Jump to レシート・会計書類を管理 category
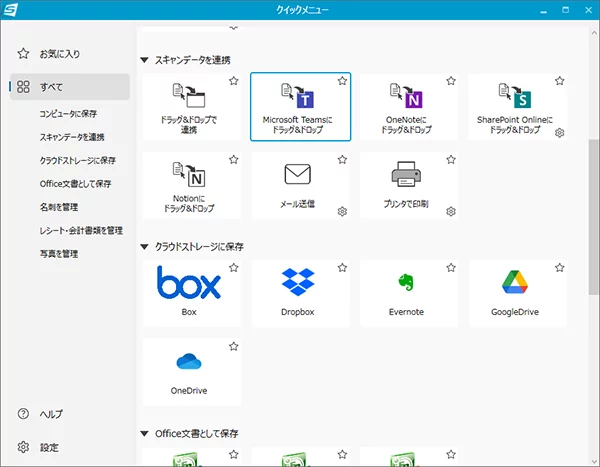The width and height of the screenshot is (600, 467). pyautogui.click(x=81, y=230)
